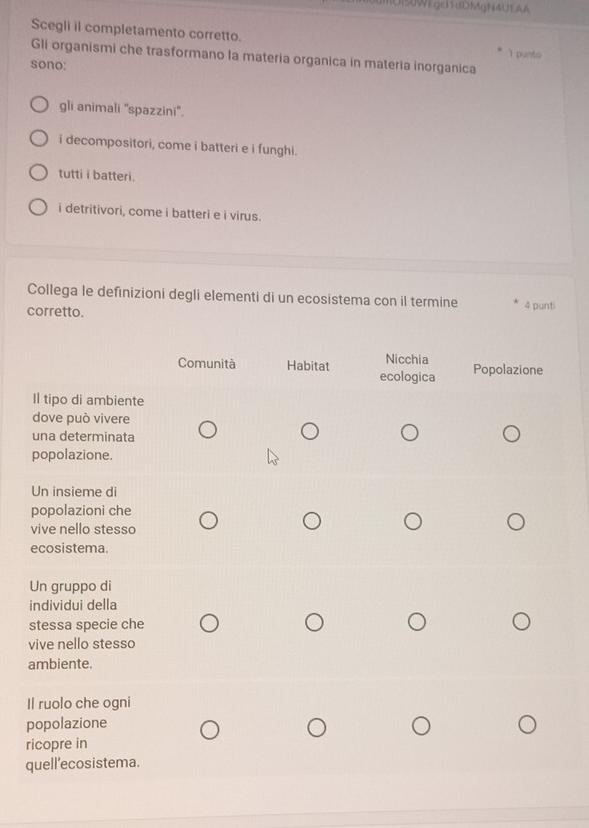Choose Popolazione for Il ruolo che ogni popolazione row
Viewport: 589px width, 828px height.
pos(527,724)
